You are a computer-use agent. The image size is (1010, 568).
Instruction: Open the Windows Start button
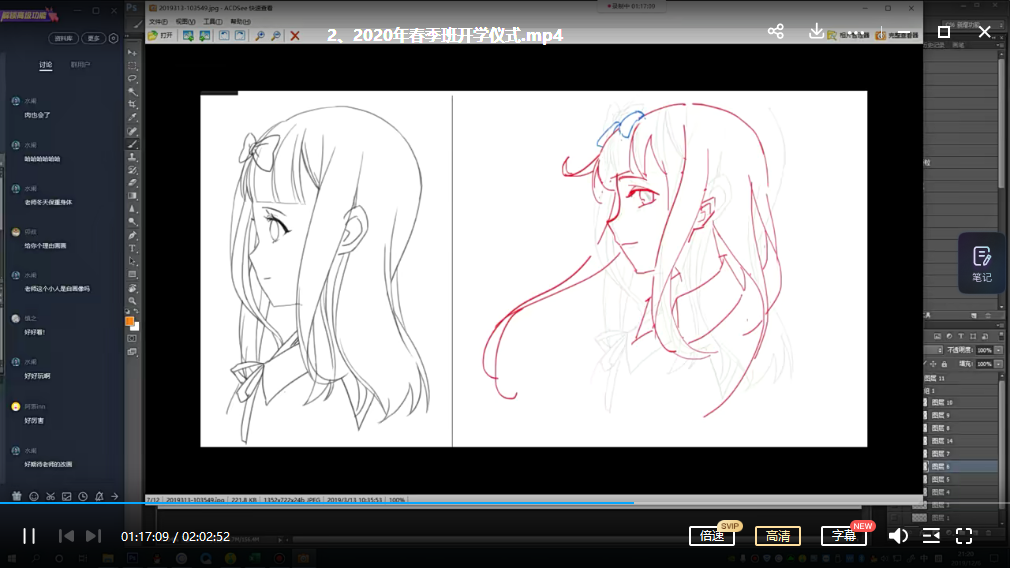(x=12, y=558)
